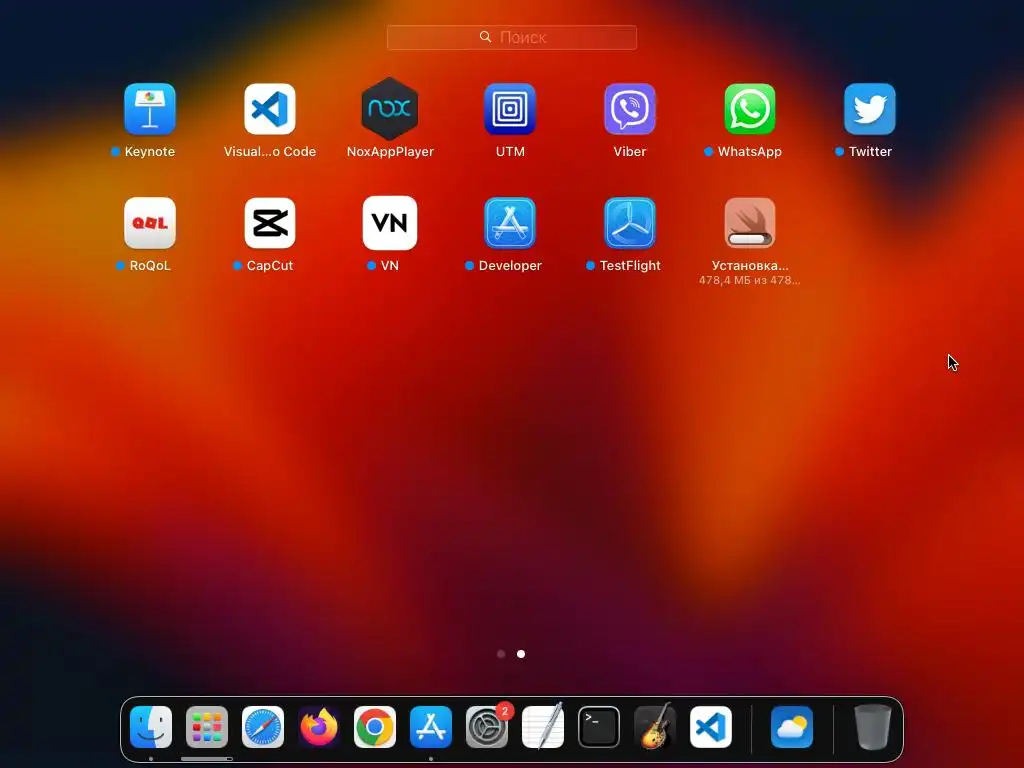Open GarageBand in the Dock
Image resolution: width=1024 pixels, height=768 pixels.
(x=655, y=727)
